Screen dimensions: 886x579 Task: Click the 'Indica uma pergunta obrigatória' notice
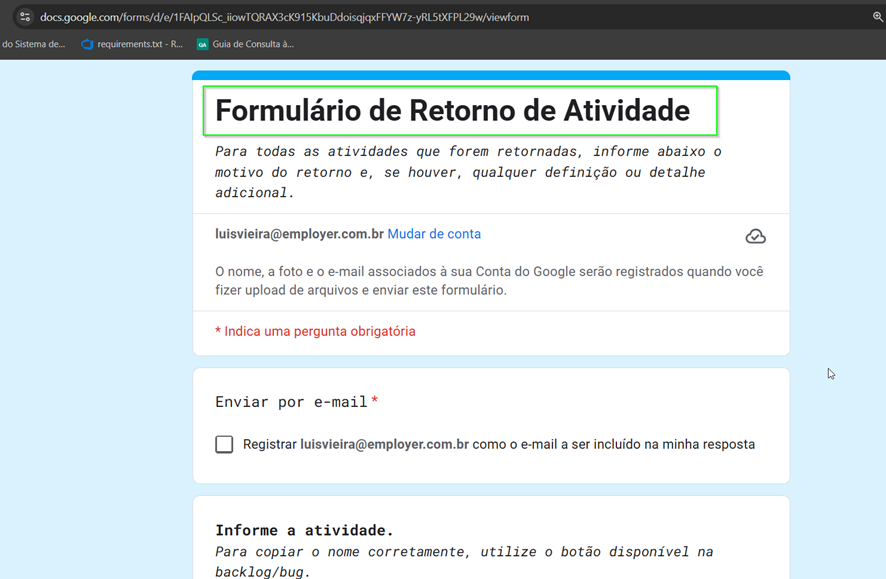315,332
